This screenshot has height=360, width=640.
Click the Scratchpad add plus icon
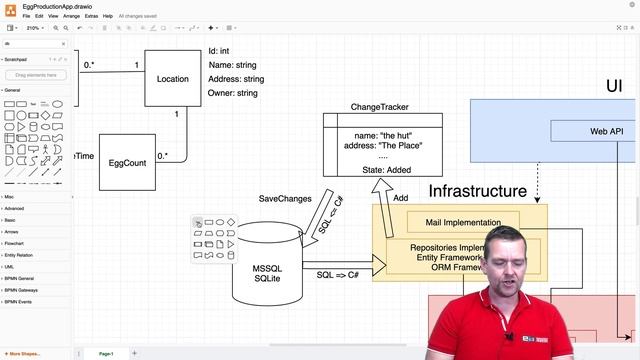pos(55,60)
